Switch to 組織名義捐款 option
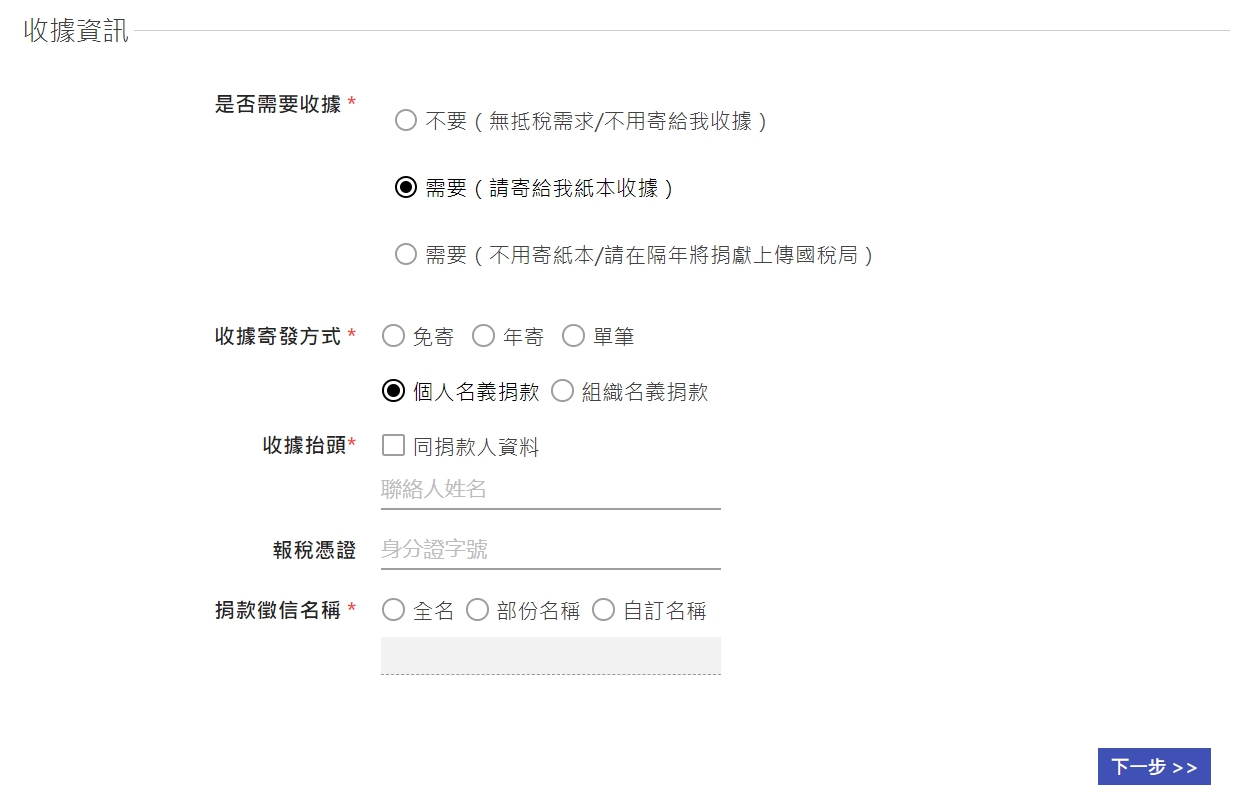This screenshot has width=1239, height=786. coord(562,391)
